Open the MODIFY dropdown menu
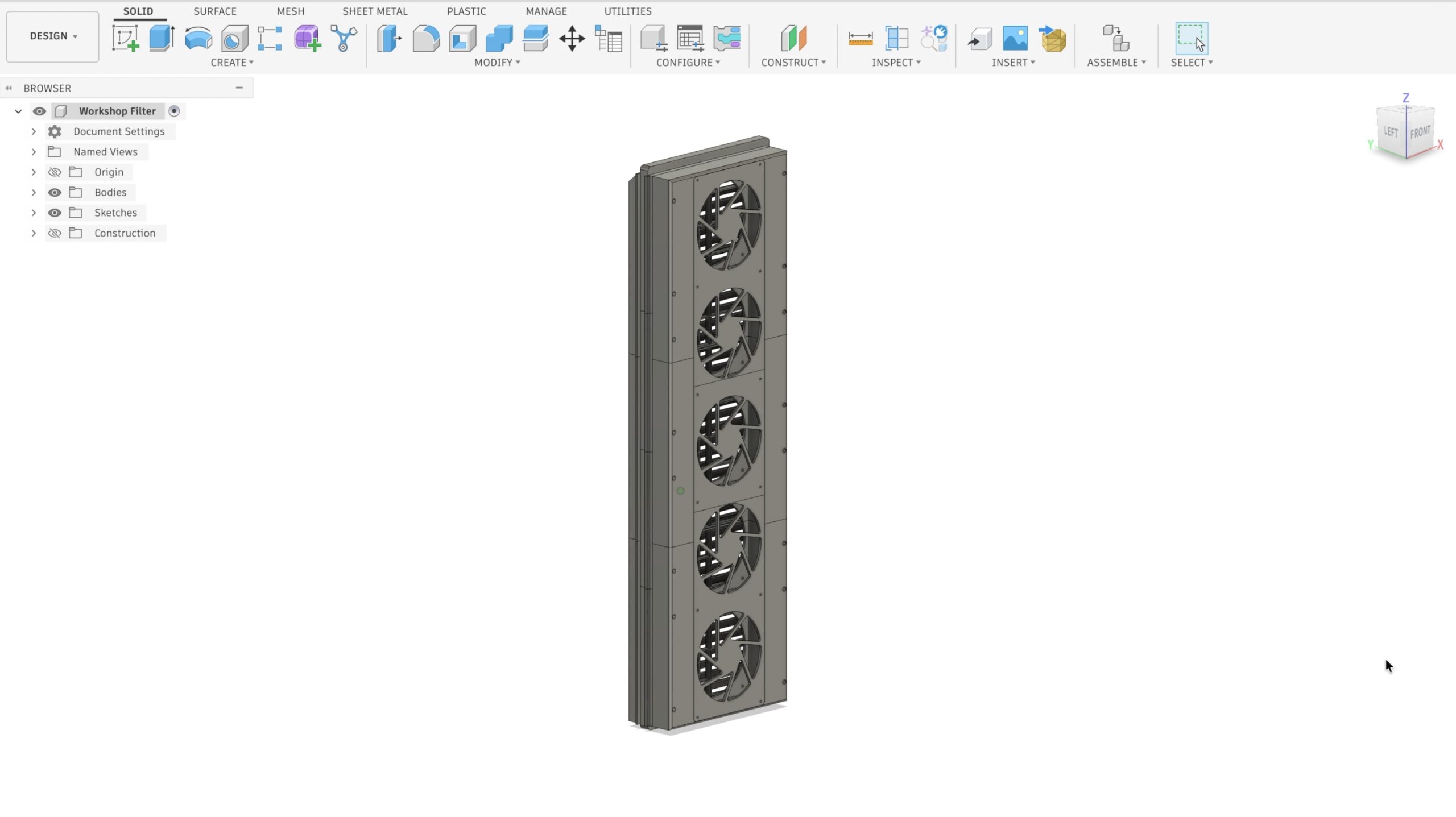 [498, 63]
